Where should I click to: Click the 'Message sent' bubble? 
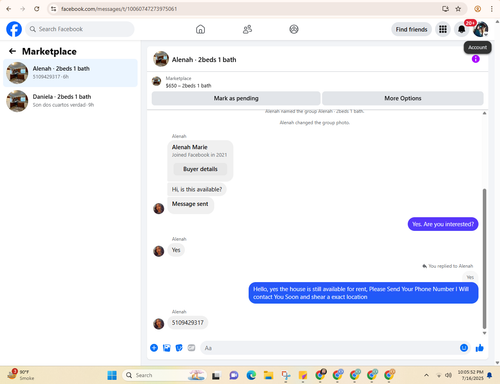point(190,204)
